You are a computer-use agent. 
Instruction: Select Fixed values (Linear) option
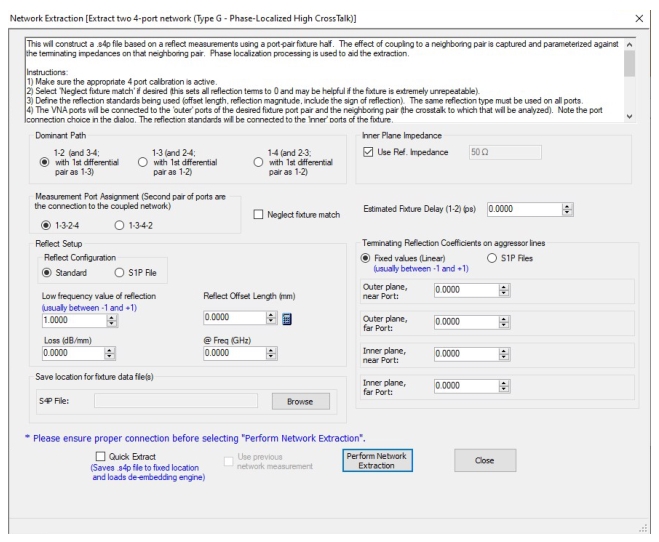point(366,258)
